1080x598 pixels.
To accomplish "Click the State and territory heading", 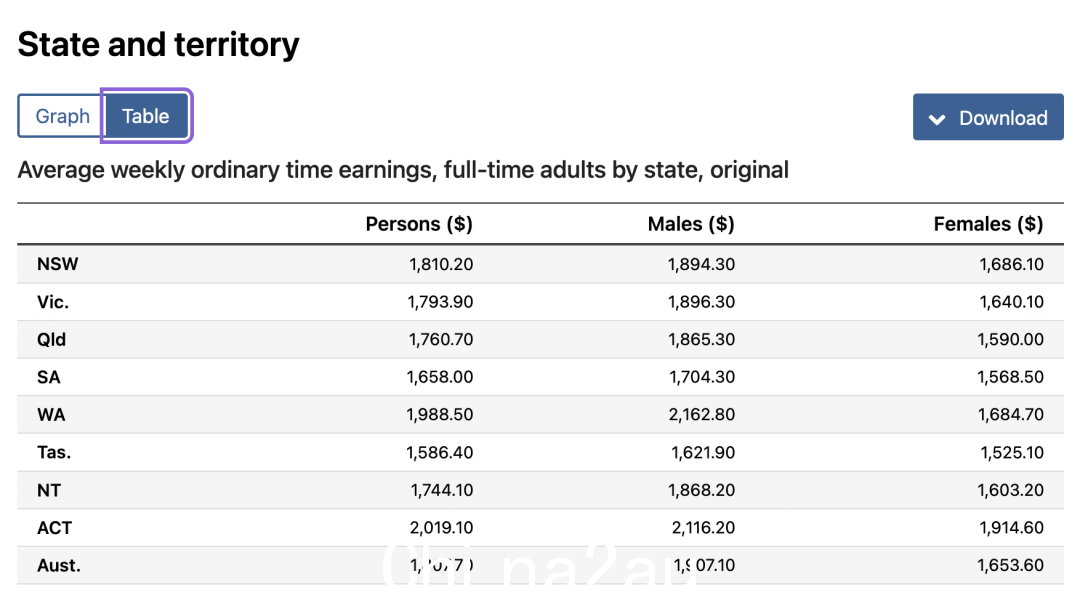I will pos(158,45).
